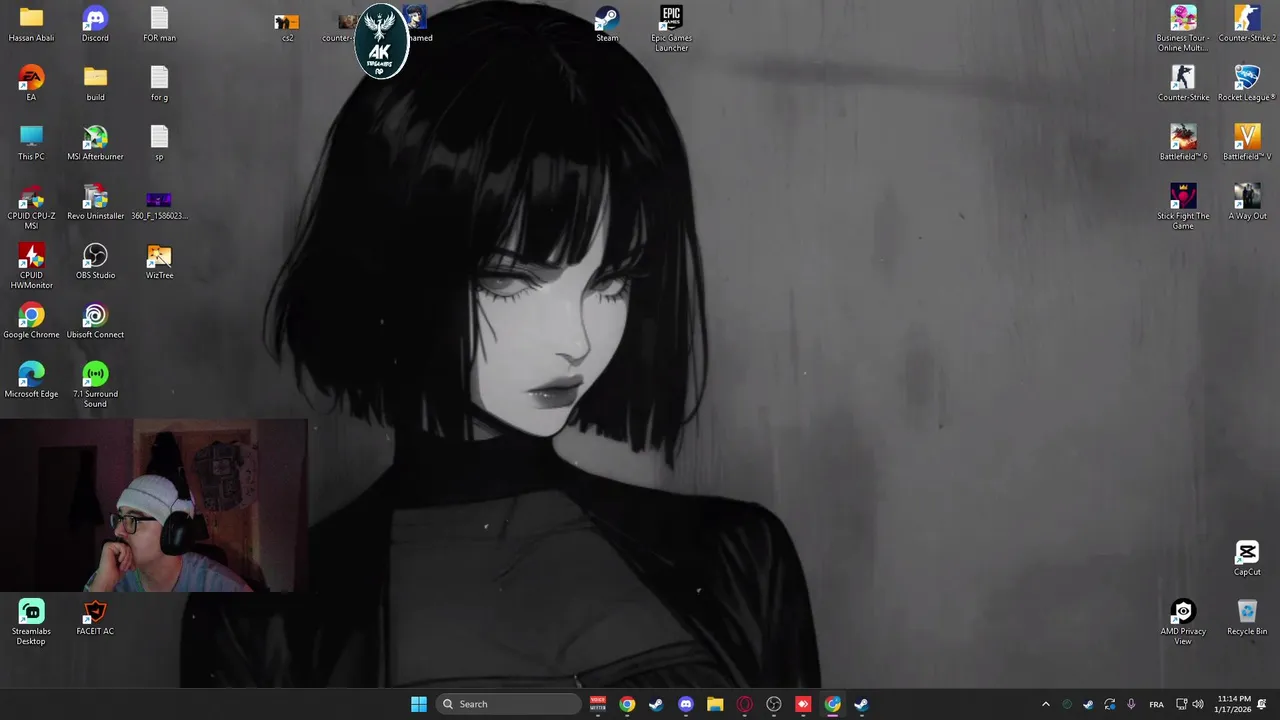Launch Streamlabs Desktop shortcut
Viewport: 1280px width, 720px height.
(x=31, y=622)
